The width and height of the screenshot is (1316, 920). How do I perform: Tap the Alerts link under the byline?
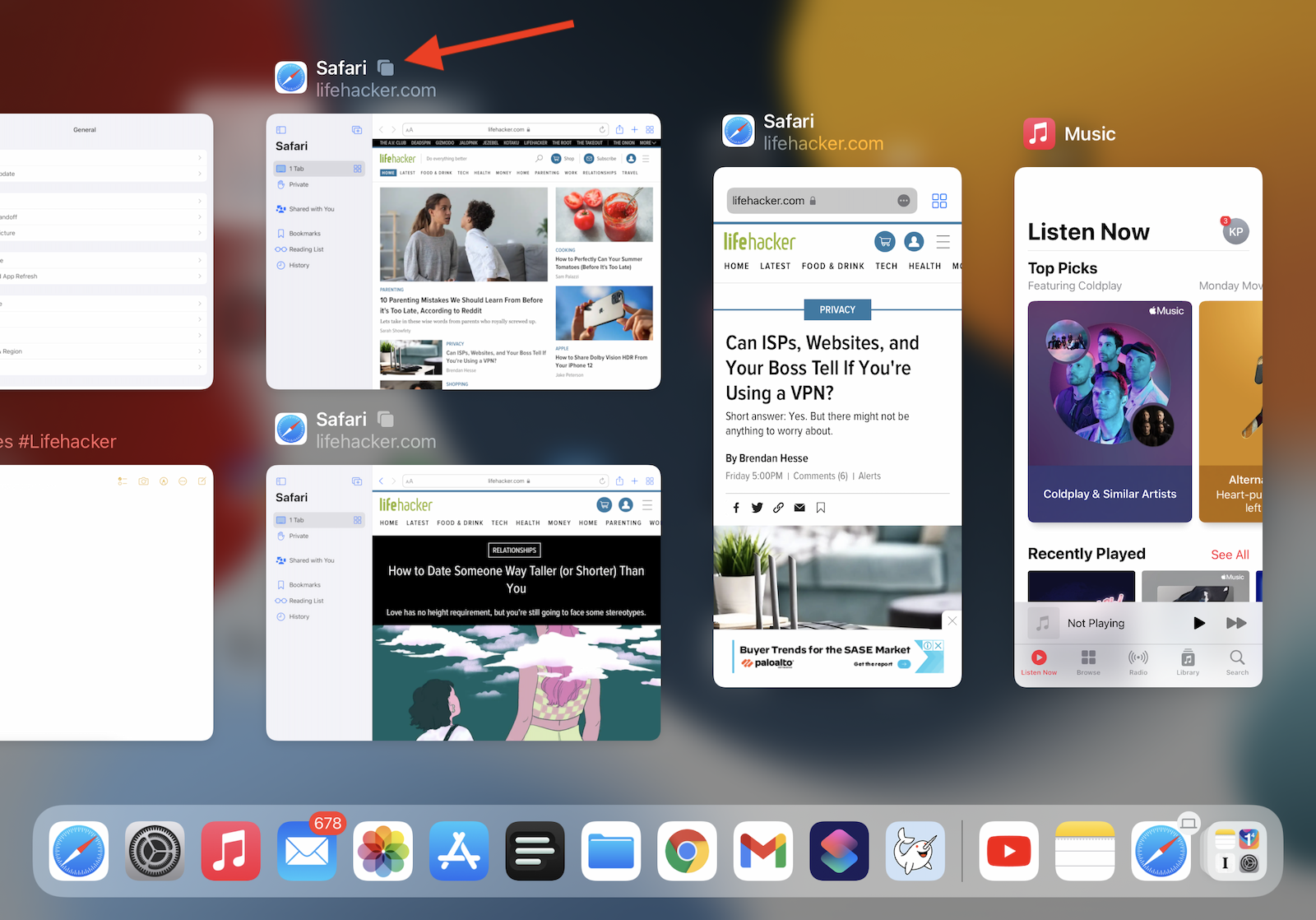click(x=869, y=476)
